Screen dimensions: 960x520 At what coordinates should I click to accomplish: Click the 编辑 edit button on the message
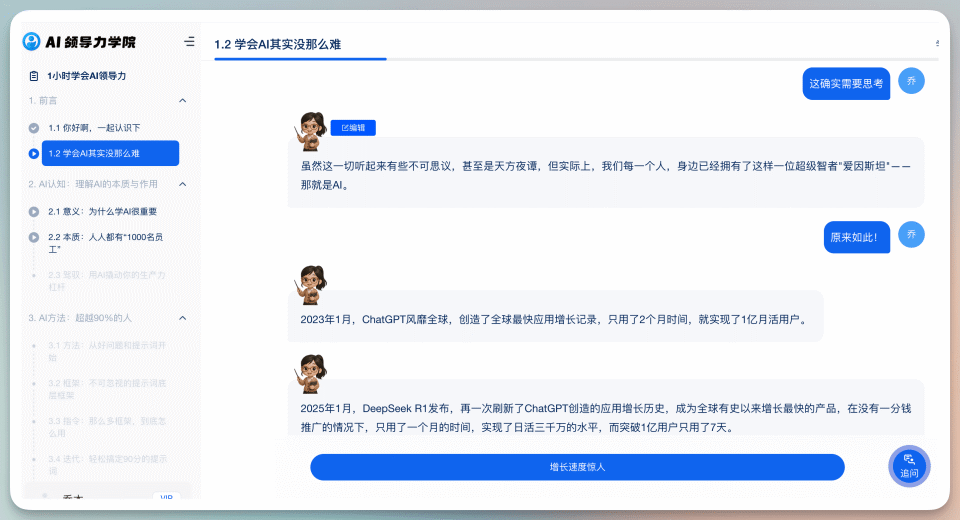(x=353, y=127)
